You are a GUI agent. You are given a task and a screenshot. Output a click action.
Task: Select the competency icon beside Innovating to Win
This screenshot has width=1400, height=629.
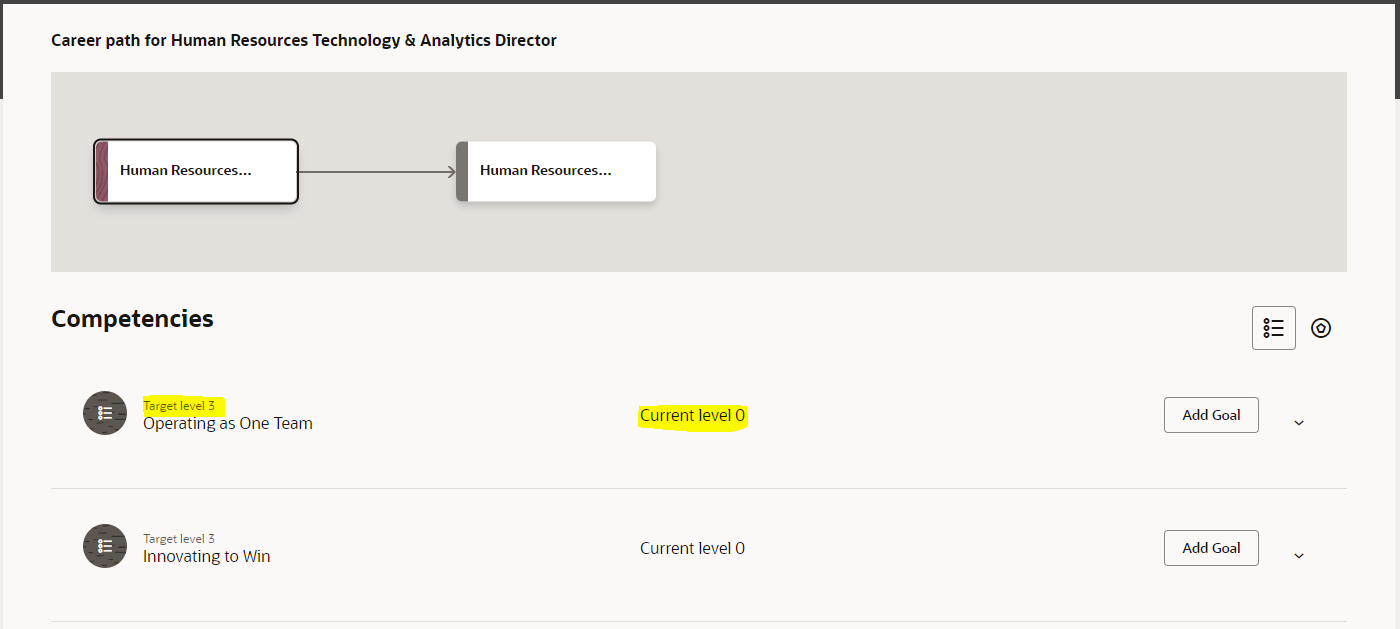click(105, 546)
